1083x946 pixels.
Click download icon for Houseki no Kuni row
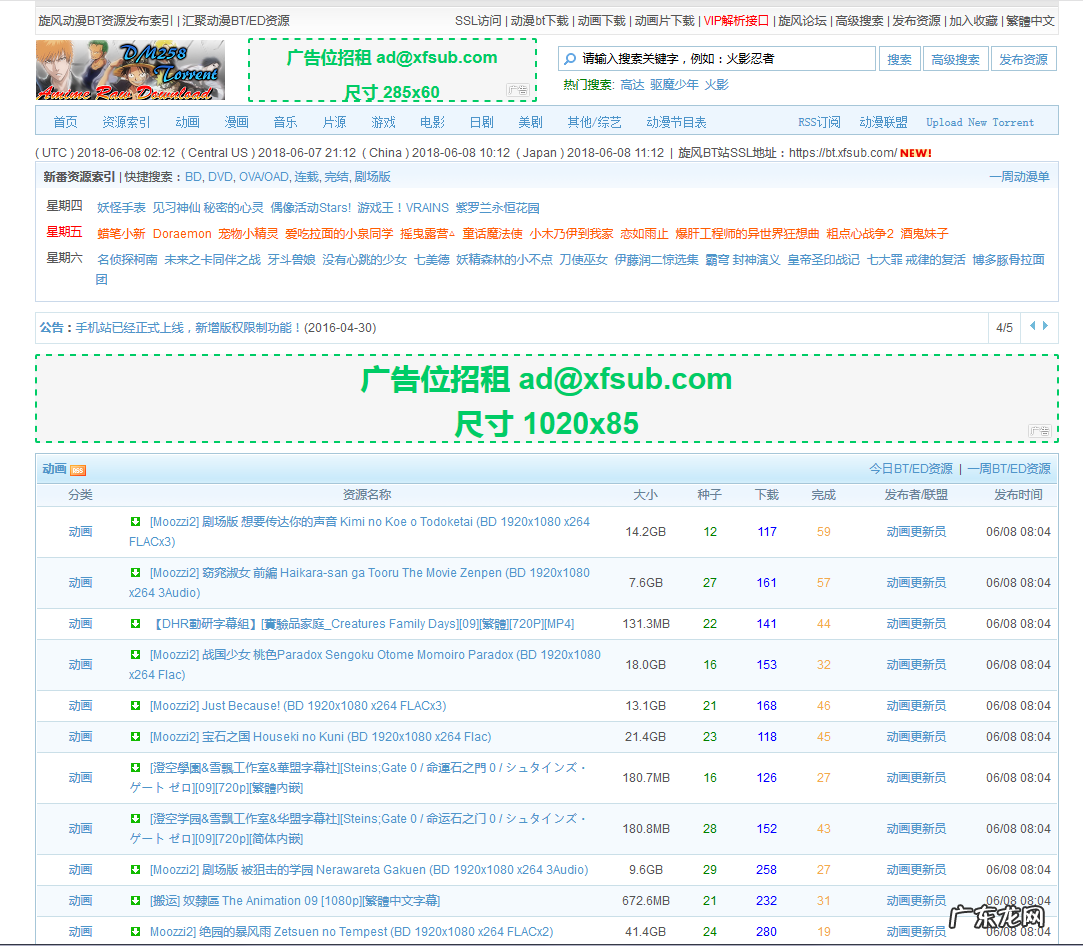[x=135, y=737]
